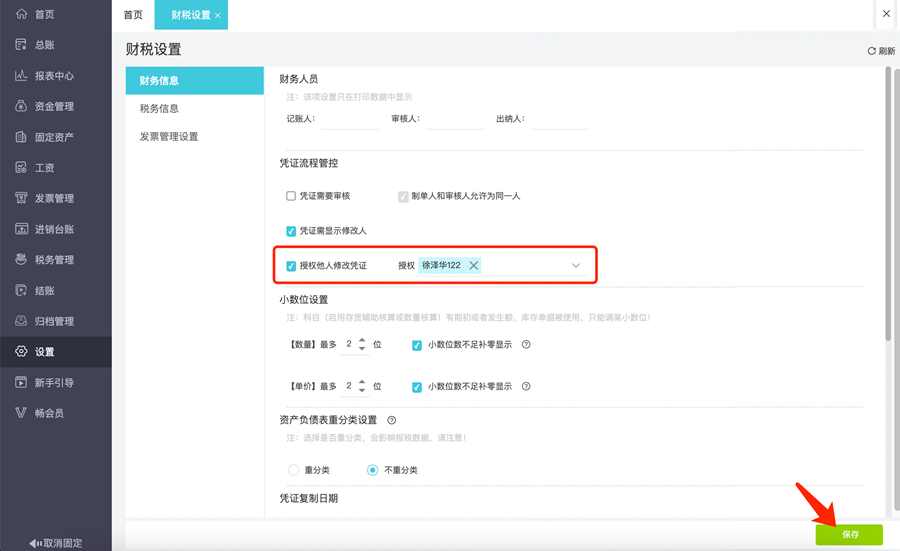
Task: Open 归档管理 in the sidebar
Action: [x=52, y=321]
